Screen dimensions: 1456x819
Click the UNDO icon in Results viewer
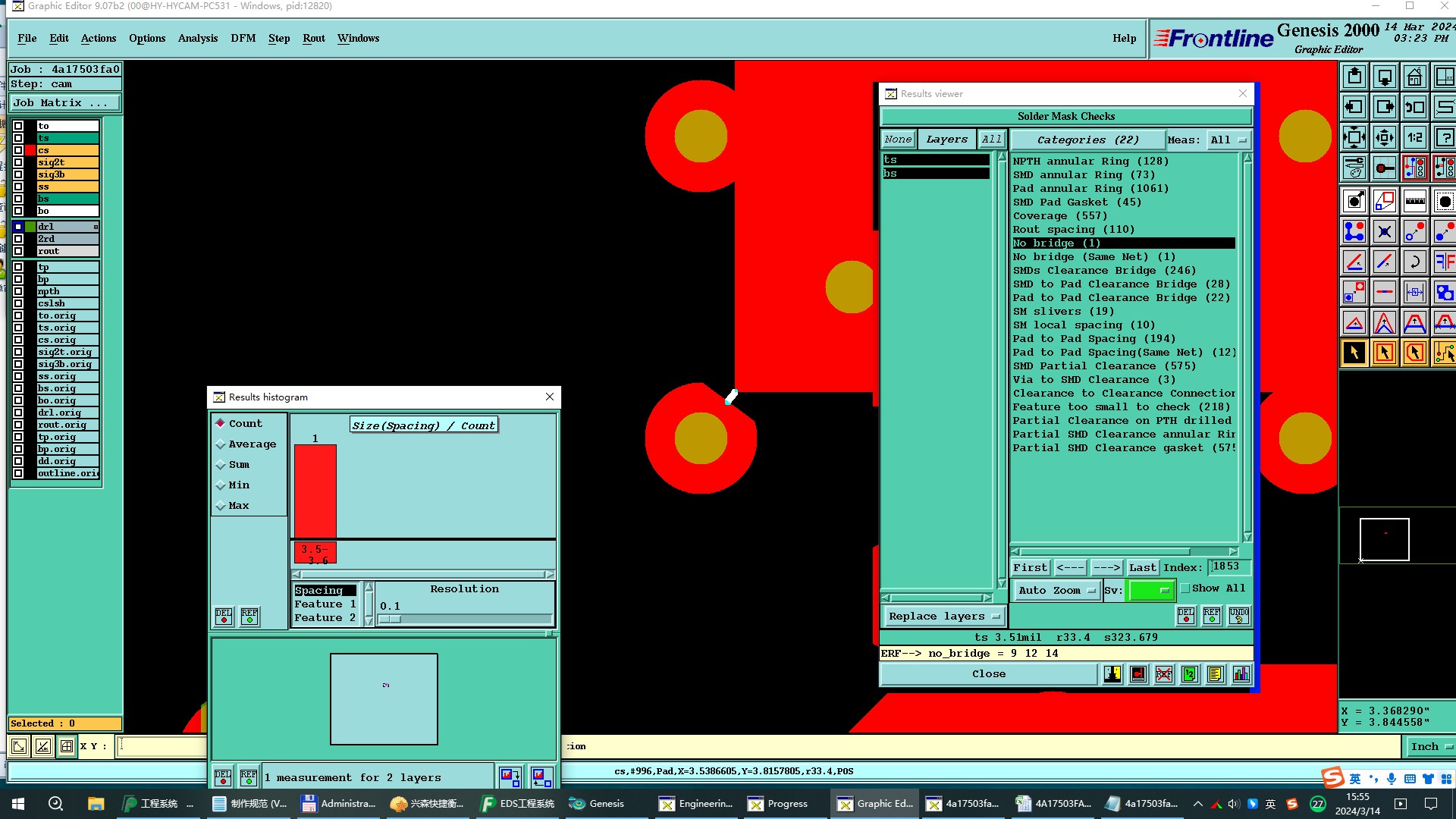click(1239, 616)
